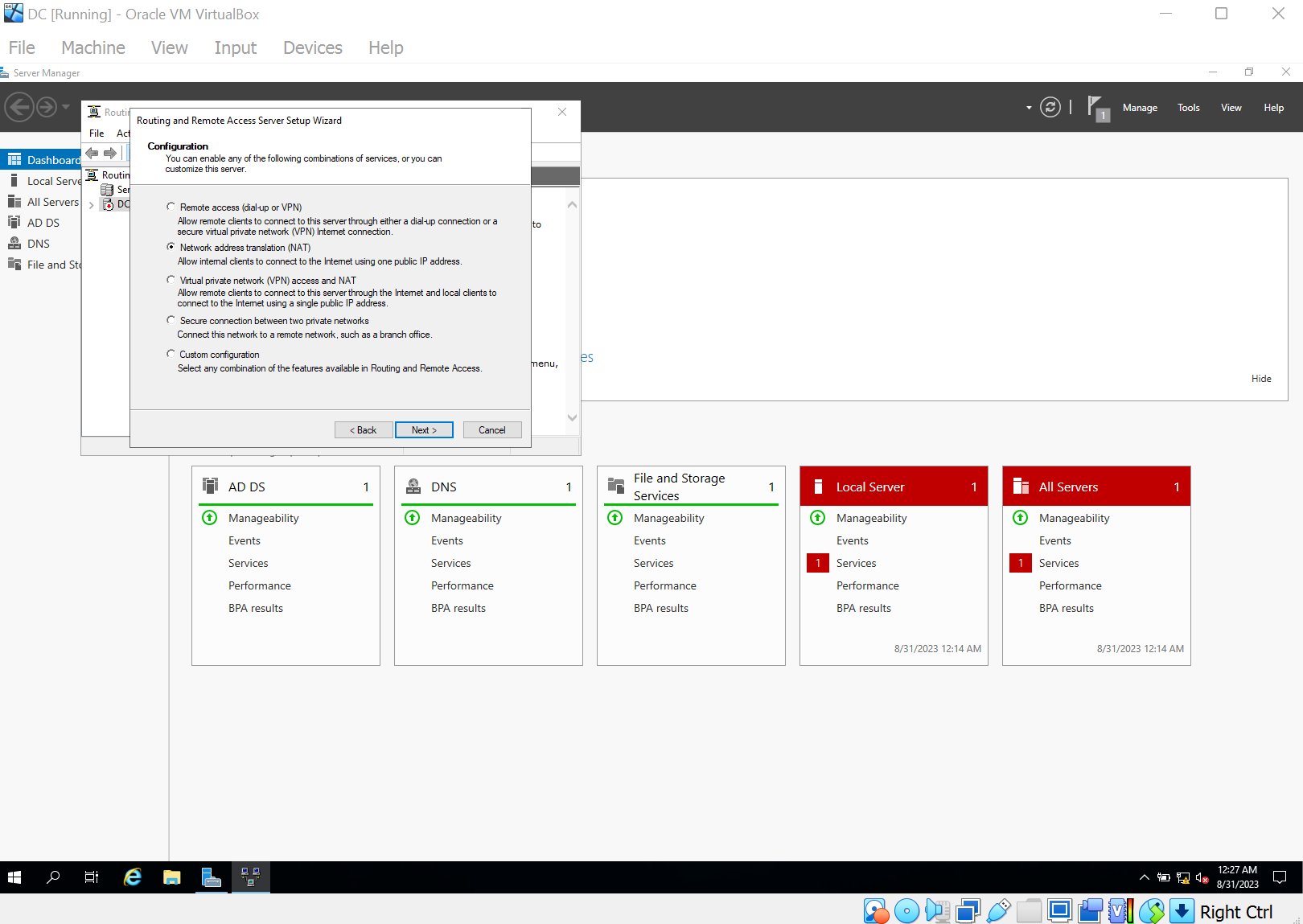Click the Dashboard icon in the sidebar

pyautogui.click(x=16, y=159)
